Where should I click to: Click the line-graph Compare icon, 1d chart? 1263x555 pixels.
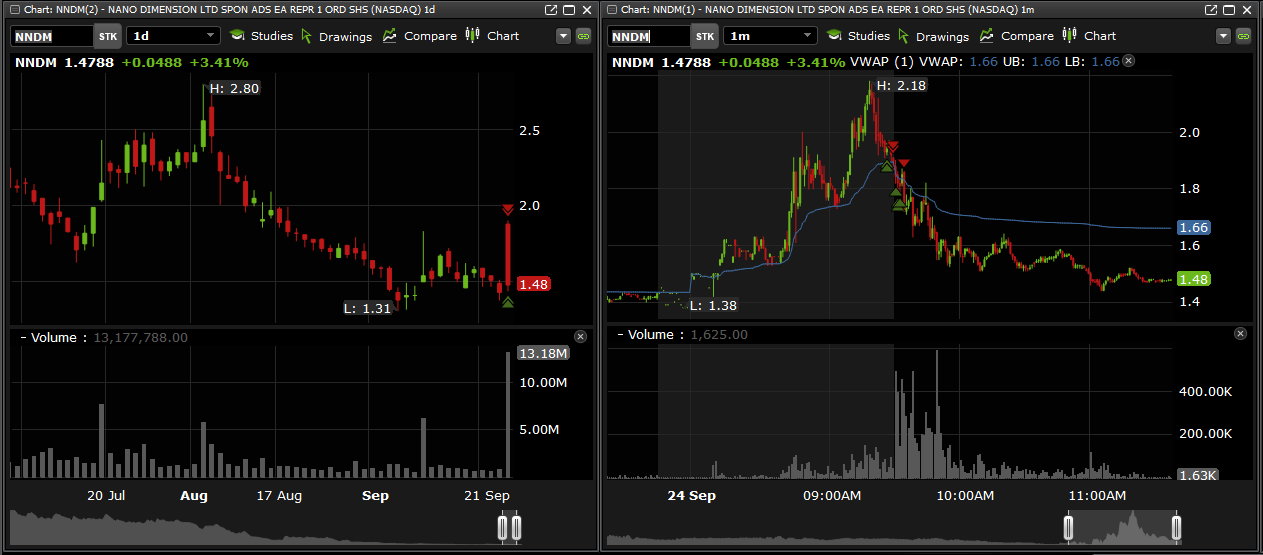pos(390,36)
